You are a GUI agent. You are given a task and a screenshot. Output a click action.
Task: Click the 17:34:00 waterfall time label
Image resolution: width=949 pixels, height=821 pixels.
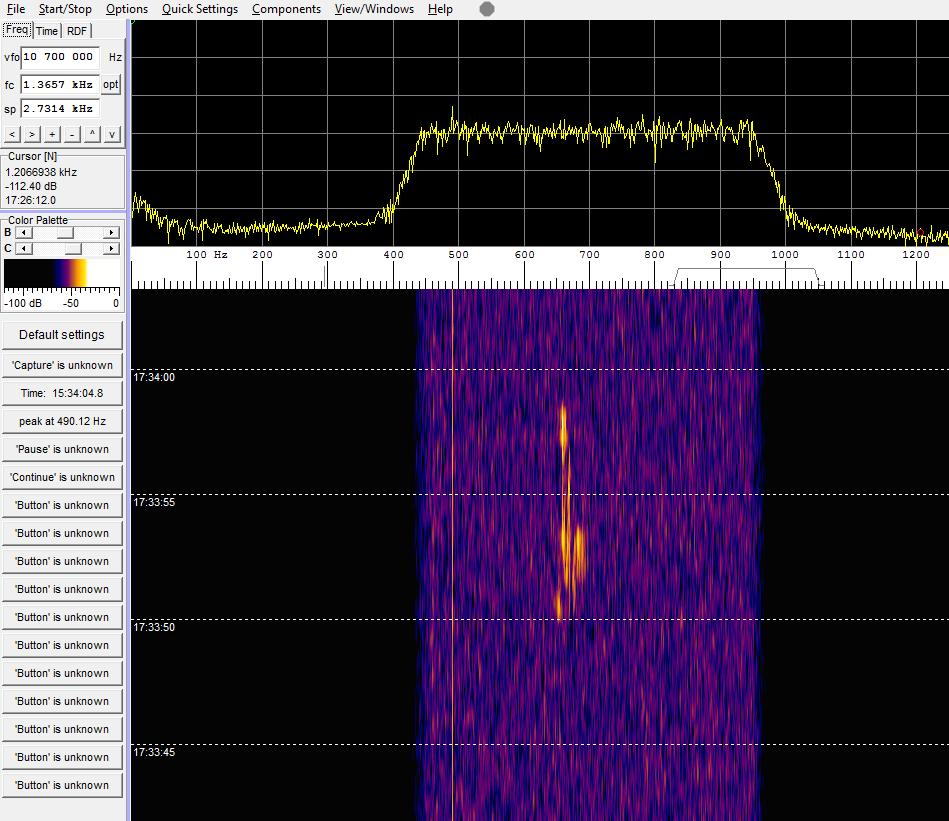tap(154, 378)
